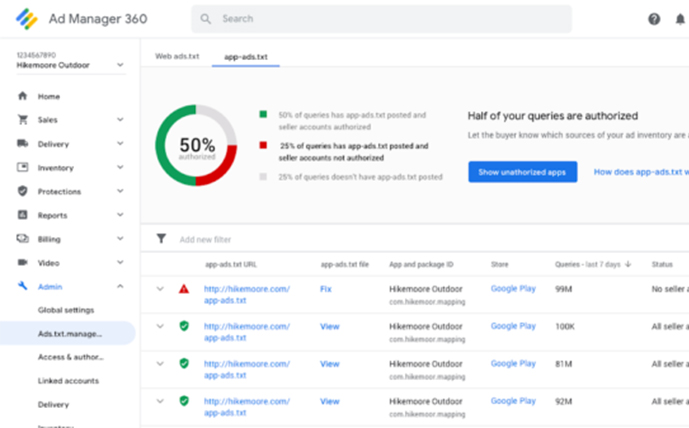Viewport: 689px width, 428px height.
Task: Select Ads.txt management menu item
Action: click(69, 334)
